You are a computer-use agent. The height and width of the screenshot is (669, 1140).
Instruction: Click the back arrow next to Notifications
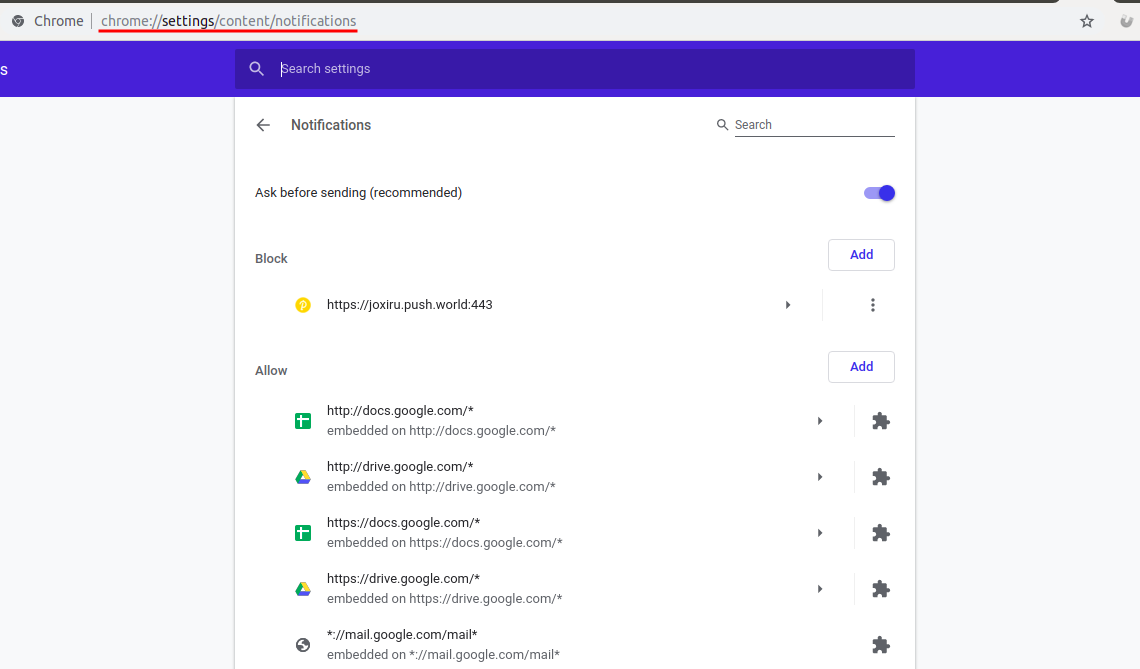263,125
